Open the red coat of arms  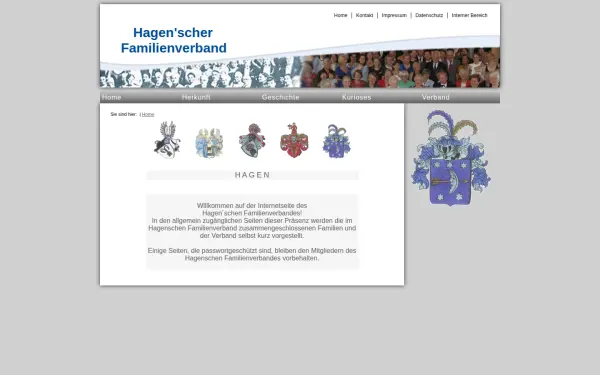pyautogui.click(x=294, y=140)
